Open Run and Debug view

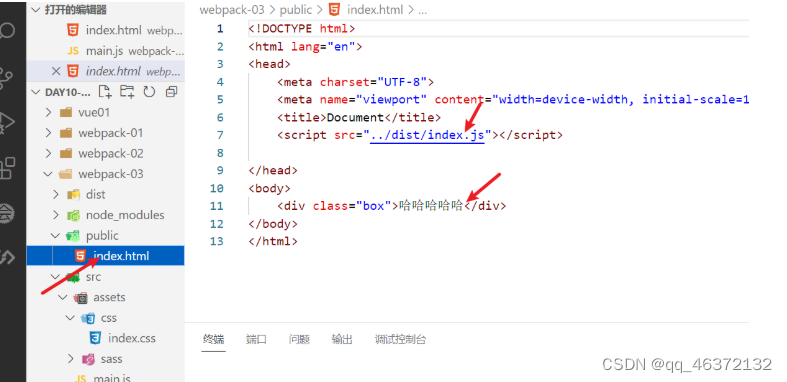click(x=7, y=123)
